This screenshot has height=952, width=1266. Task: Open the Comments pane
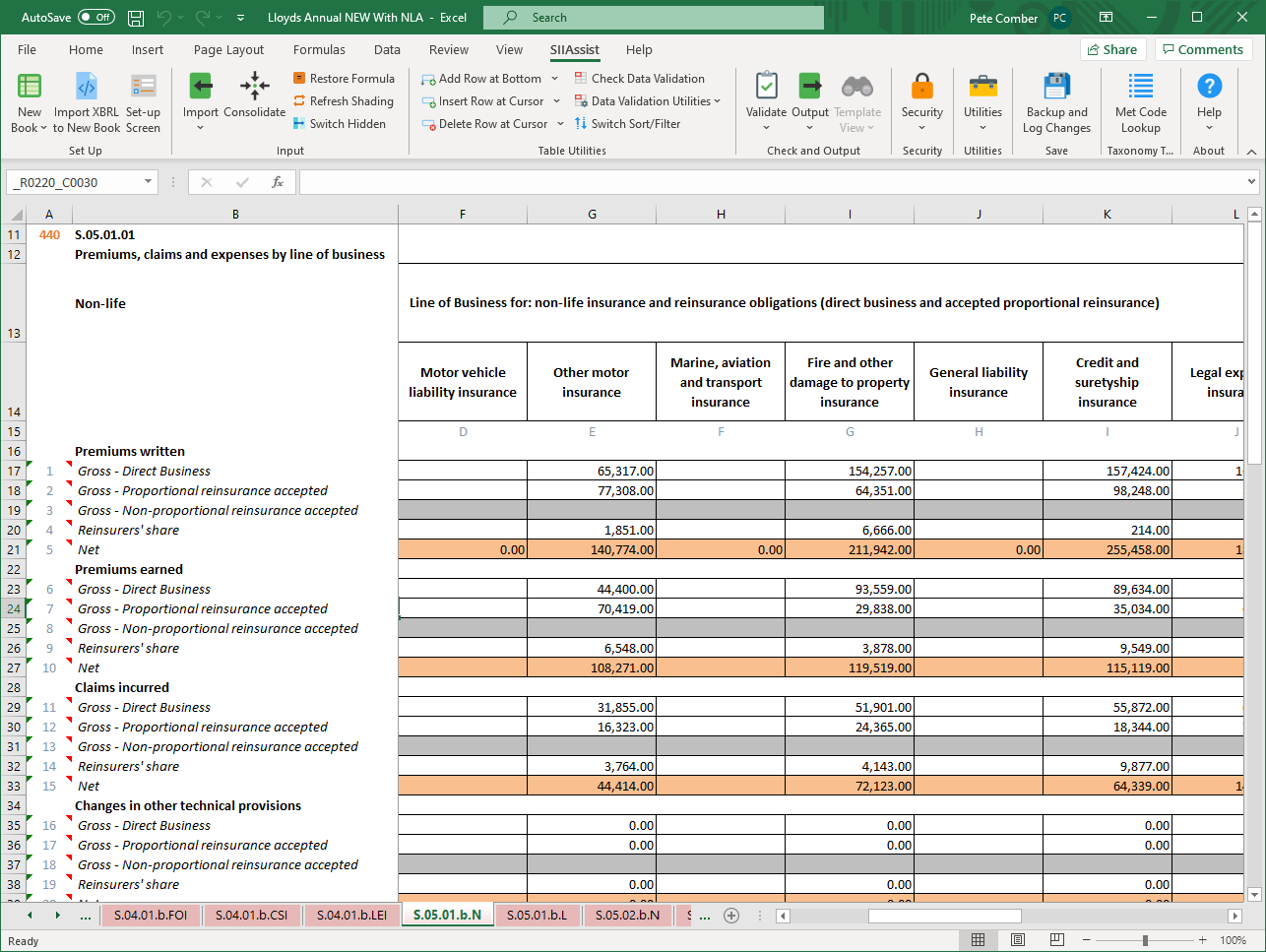click(x=1202, y=49)
